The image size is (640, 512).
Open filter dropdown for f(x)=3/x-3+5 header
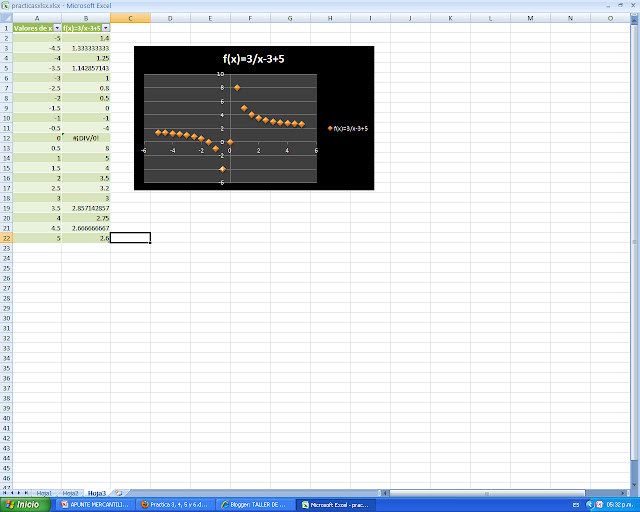pos(106,28)
